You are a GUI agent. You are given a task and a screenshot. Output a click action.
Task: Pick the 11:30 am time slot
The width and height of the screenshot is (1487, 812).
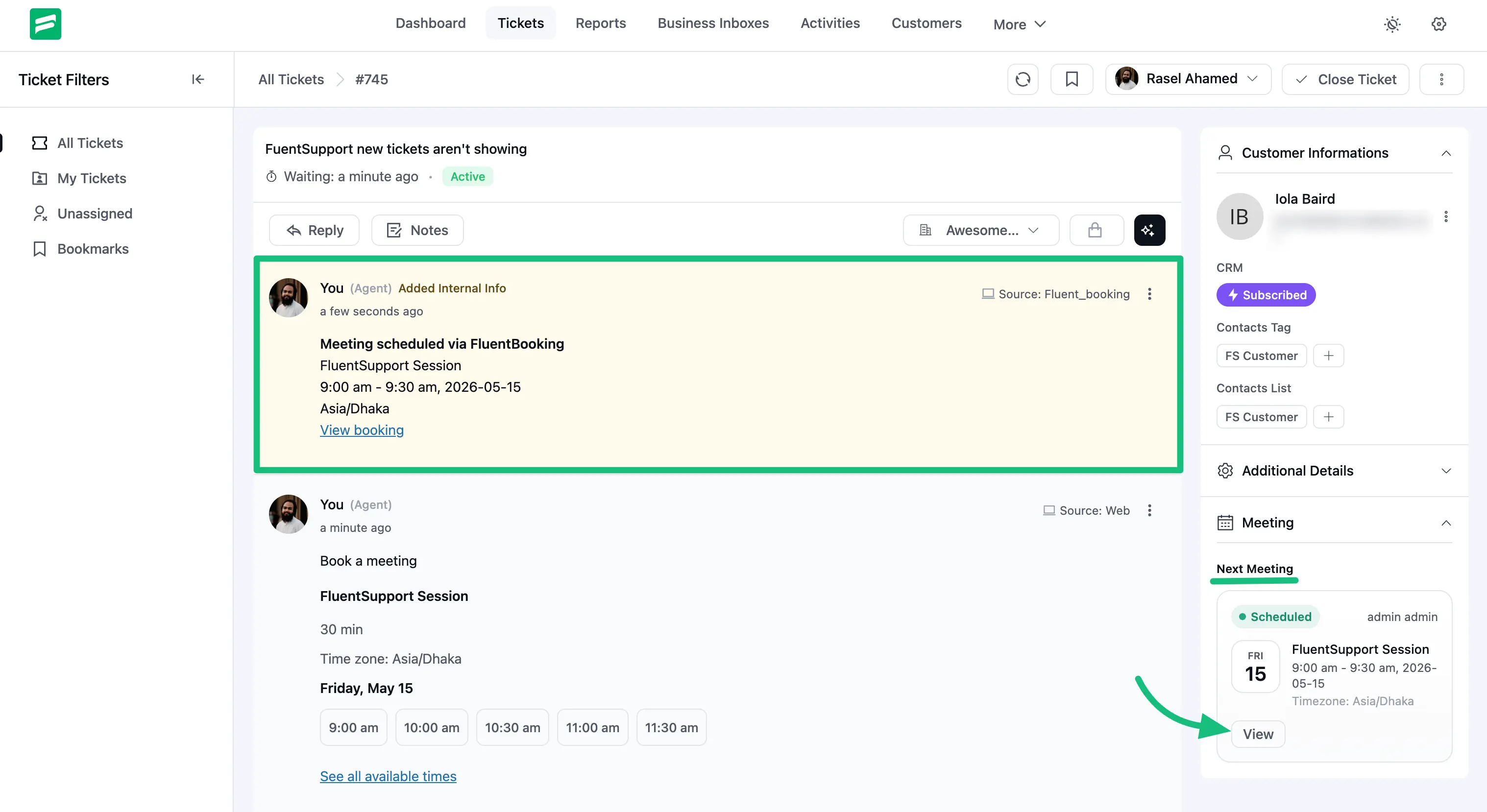click(x=671, y=728)
